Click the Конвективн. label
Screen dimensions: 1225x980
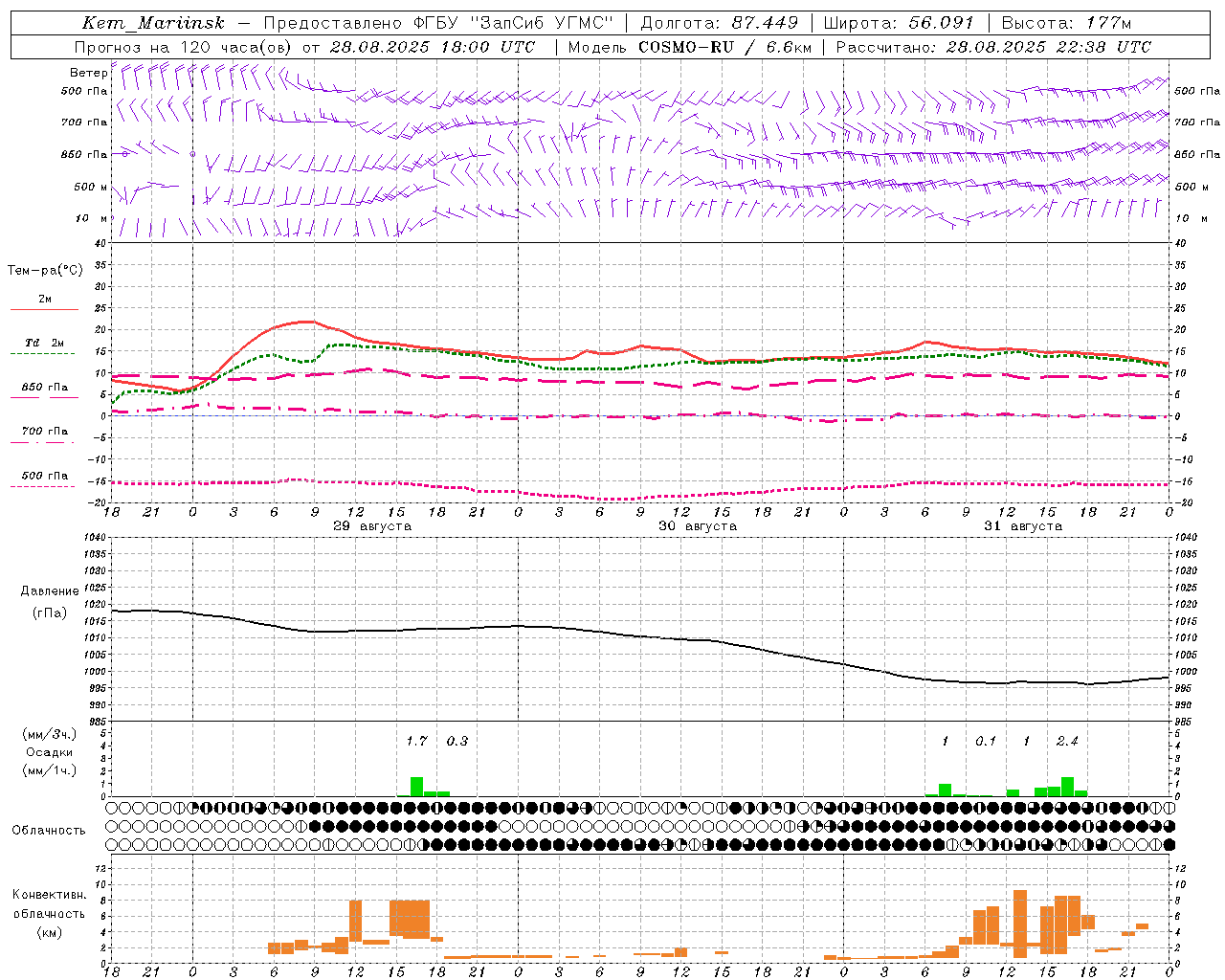click(49, 895)
